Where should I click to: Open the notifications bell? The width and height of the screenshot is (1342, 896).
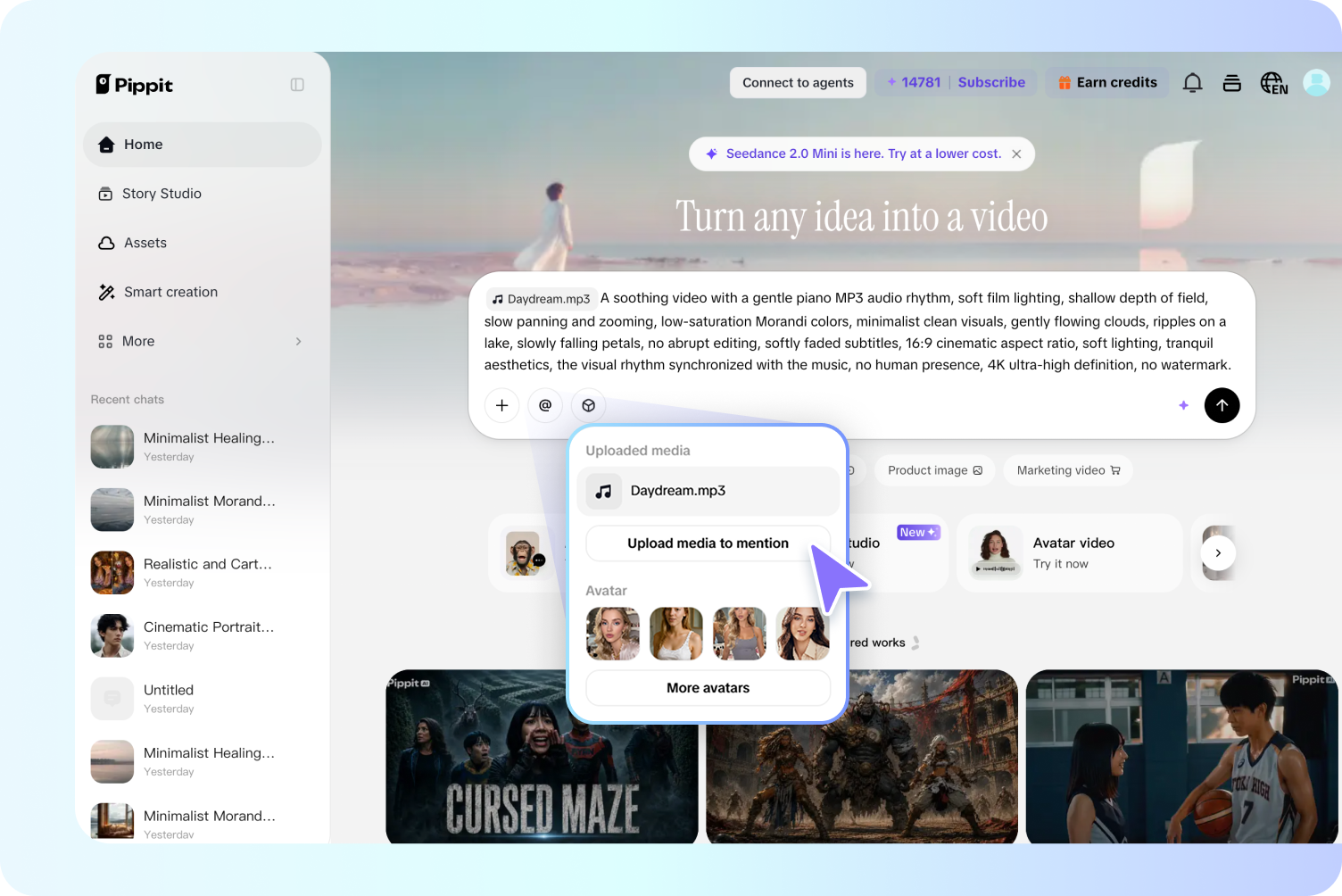(x=1192, y=83)
